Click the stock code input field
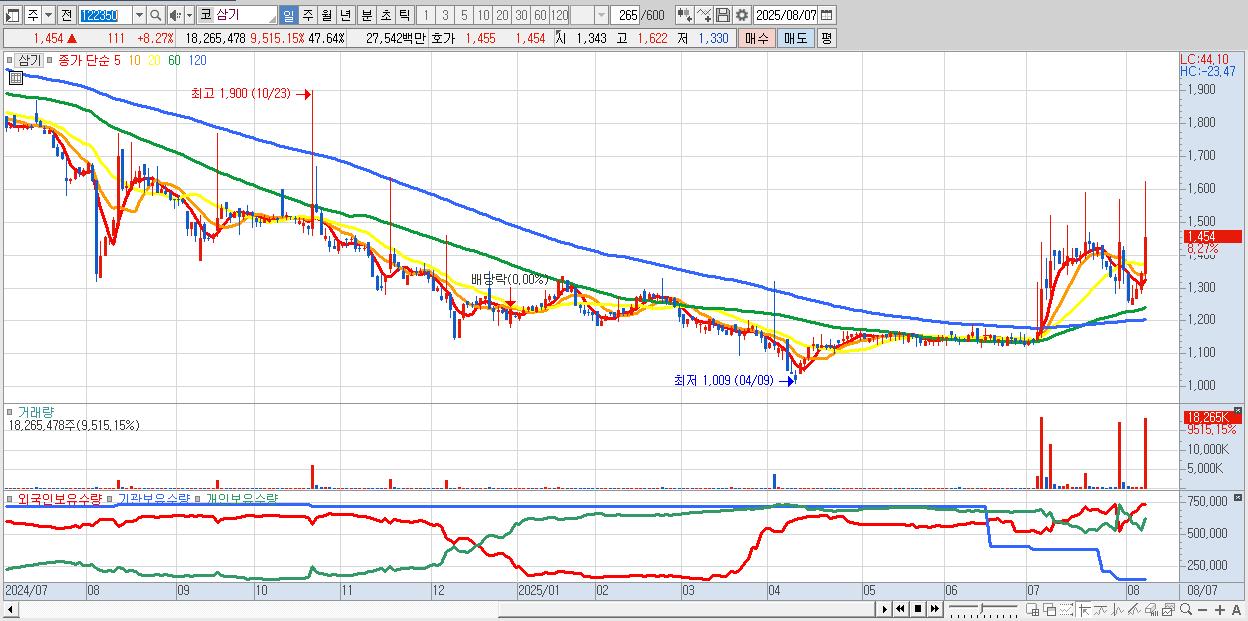This screenshot has height=621, width=1248. tap(105, 15)
